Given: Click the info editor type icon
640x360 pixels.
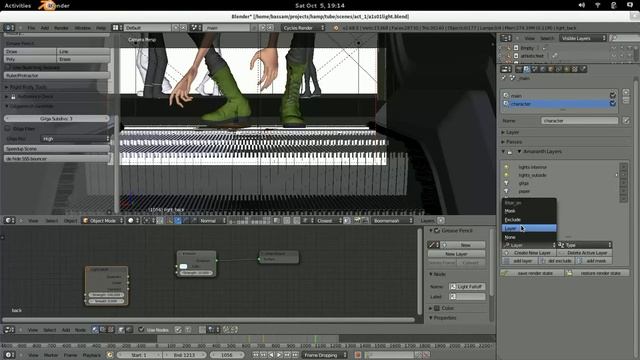Looking at the screenshot, I should tap(9, 28).
